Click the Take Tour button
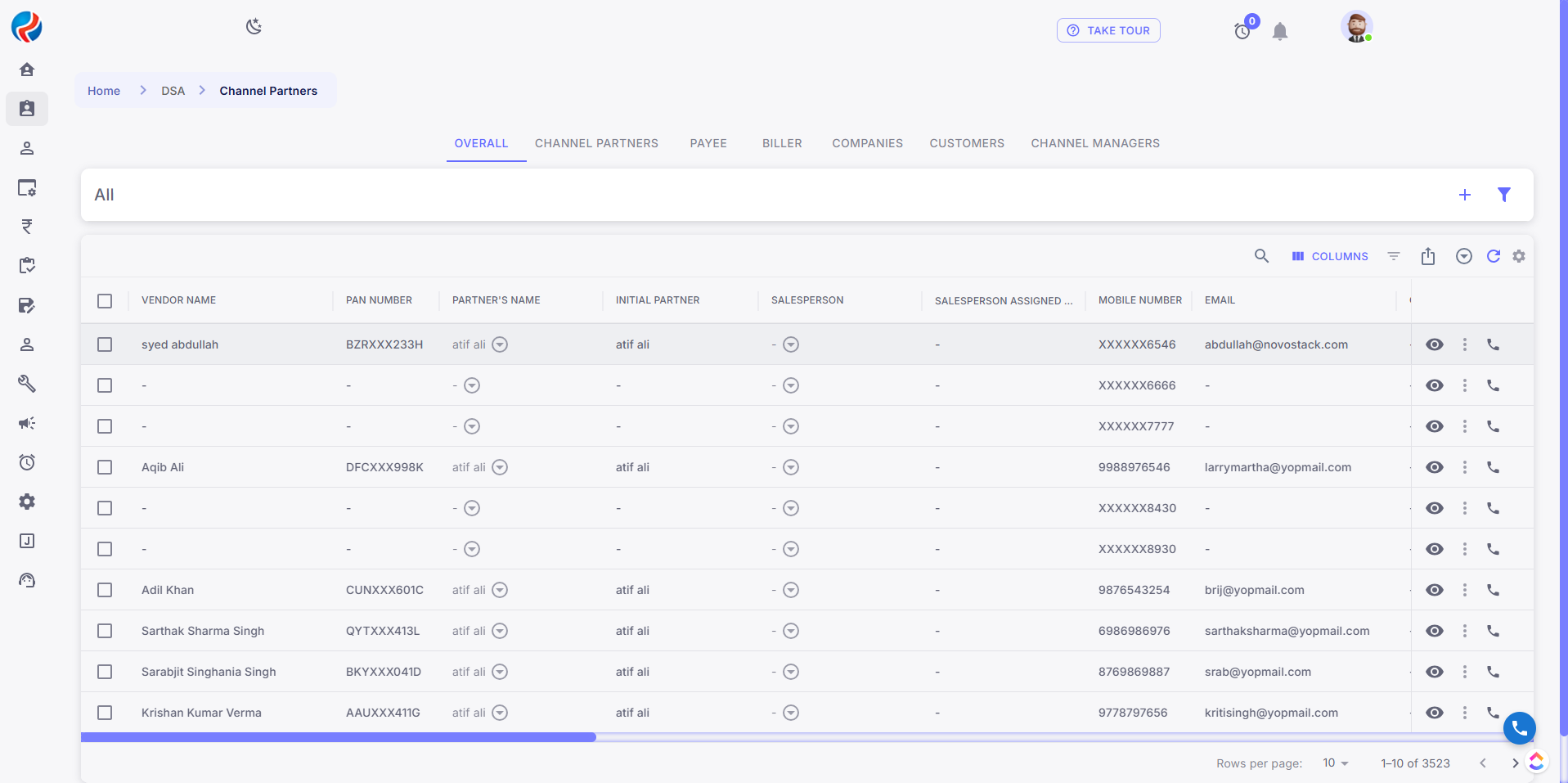 [x=1108, y=30]
